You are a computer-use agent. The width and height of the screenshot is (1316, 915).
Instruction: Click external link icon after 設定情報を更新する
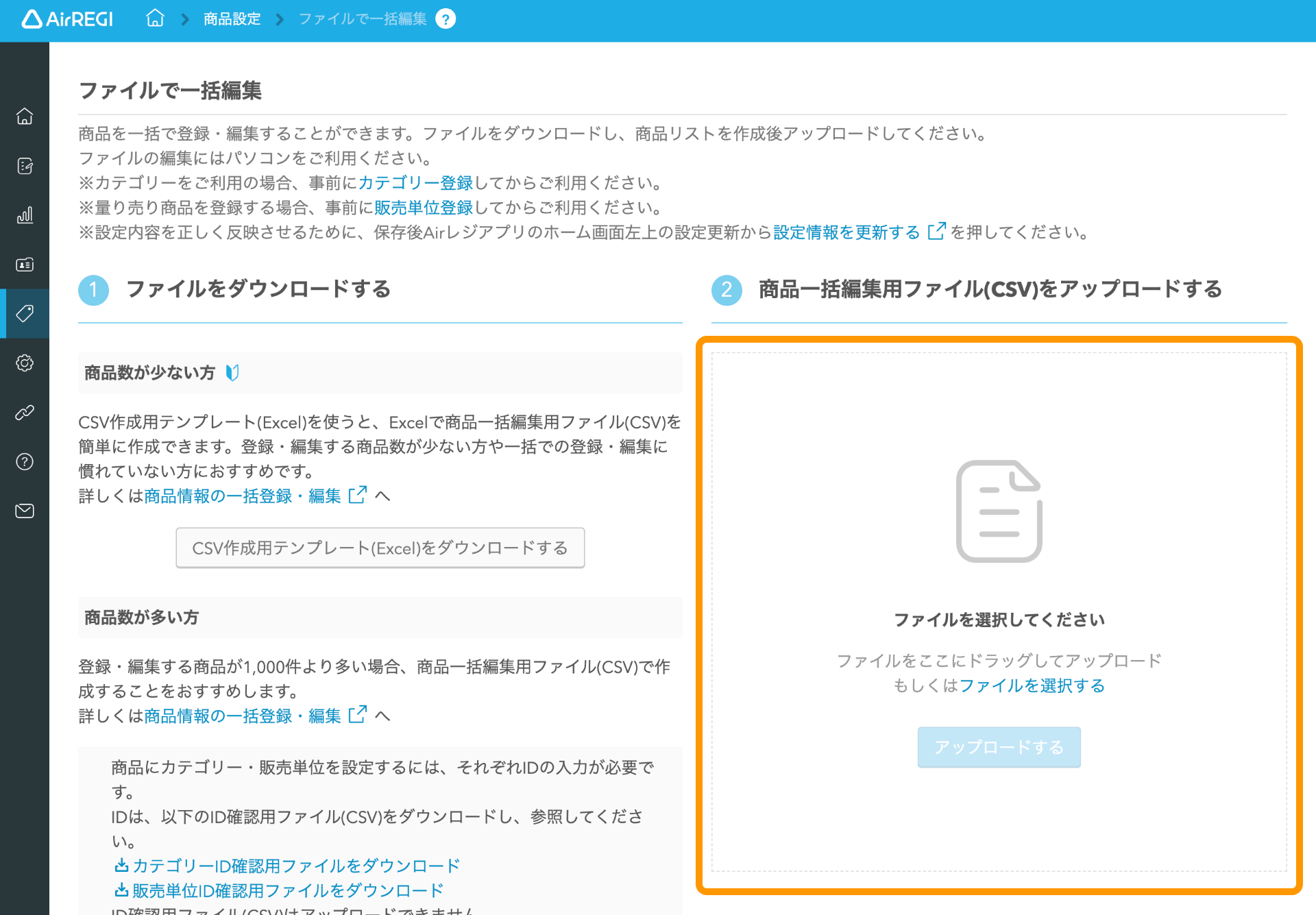pyautogui.click(x=936, y=231)
